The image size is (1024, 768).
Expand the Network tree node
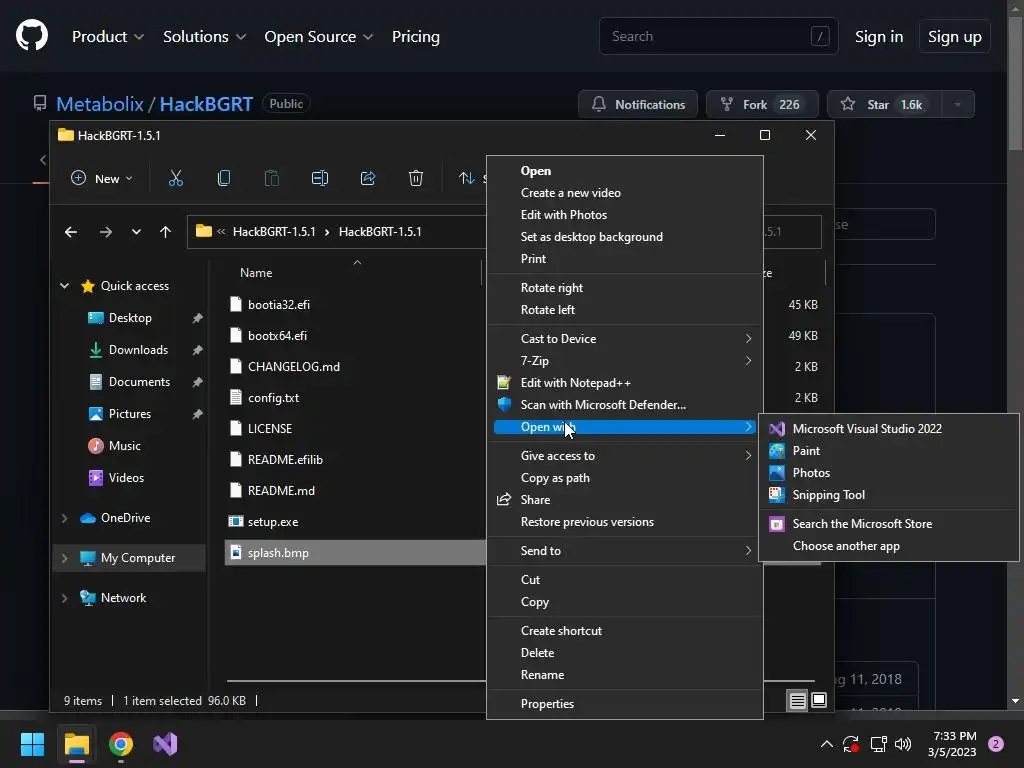[65, 598]
